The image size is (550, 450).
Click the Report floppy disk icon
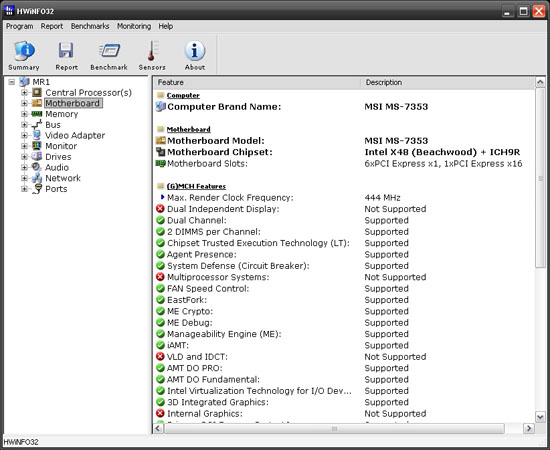(66, 51)
